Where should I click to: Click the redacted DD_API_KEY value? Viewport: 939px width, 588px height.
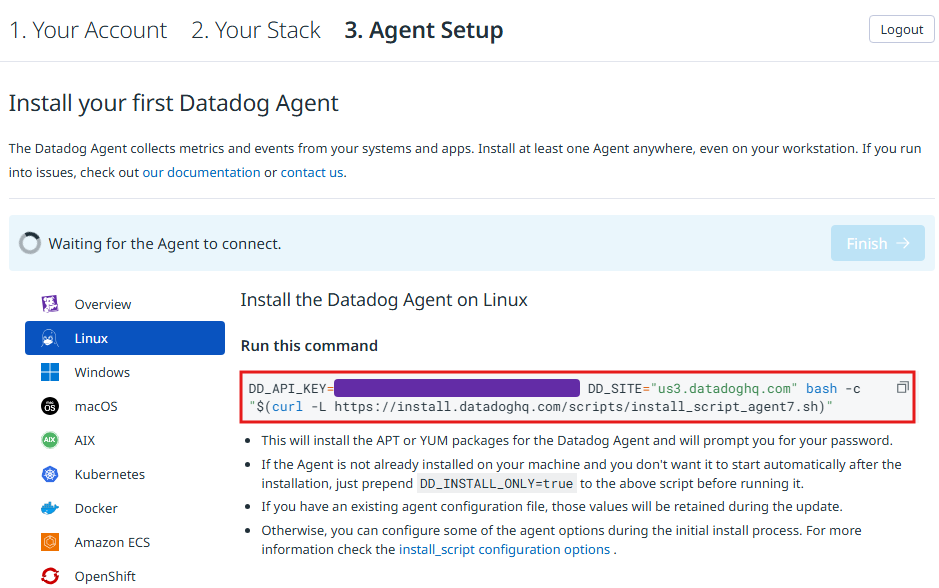457,388
